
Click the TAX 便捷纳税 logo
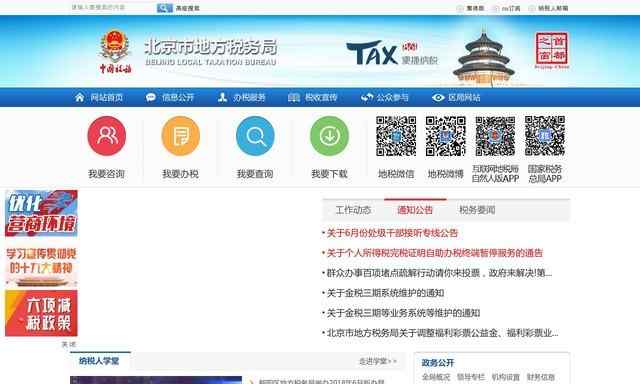[x=392, y=53]
